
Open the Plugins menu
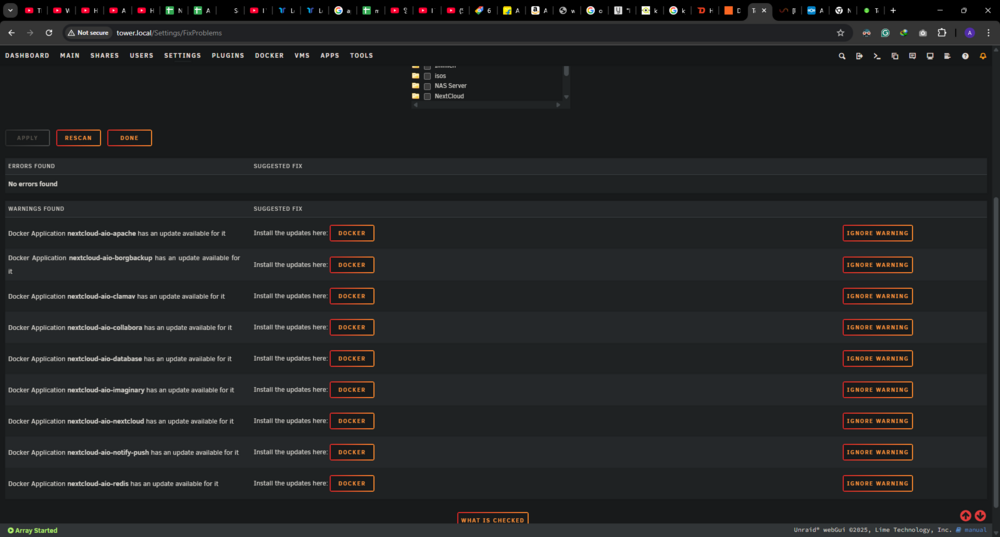[228, 55]
